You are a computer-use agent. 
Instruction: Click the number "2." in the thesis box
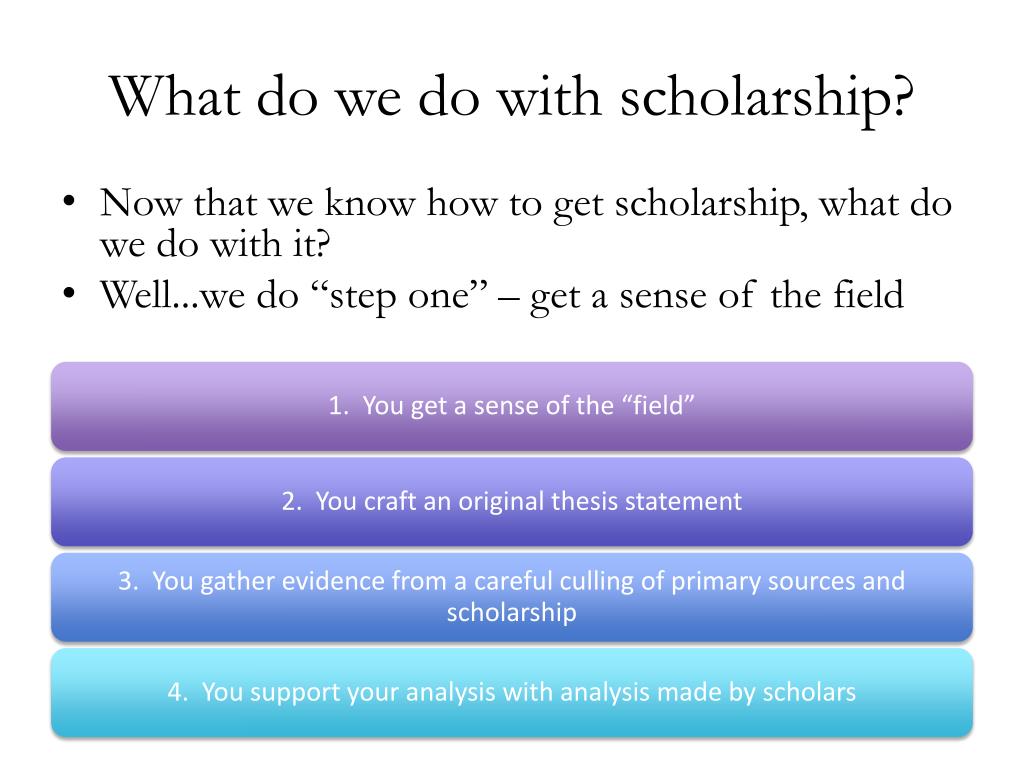pos(292,502)
